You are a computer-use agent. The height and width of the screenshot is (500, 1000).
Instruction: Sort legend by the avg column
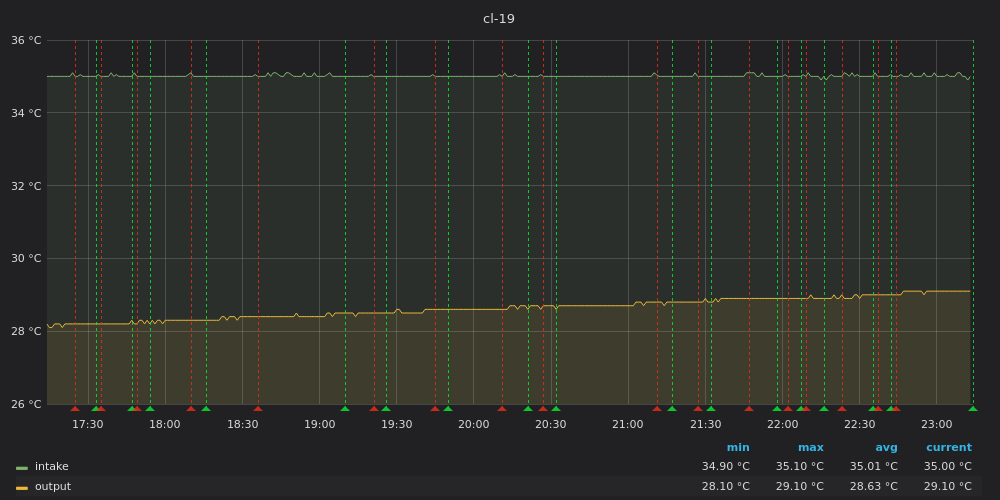point(886,448)
